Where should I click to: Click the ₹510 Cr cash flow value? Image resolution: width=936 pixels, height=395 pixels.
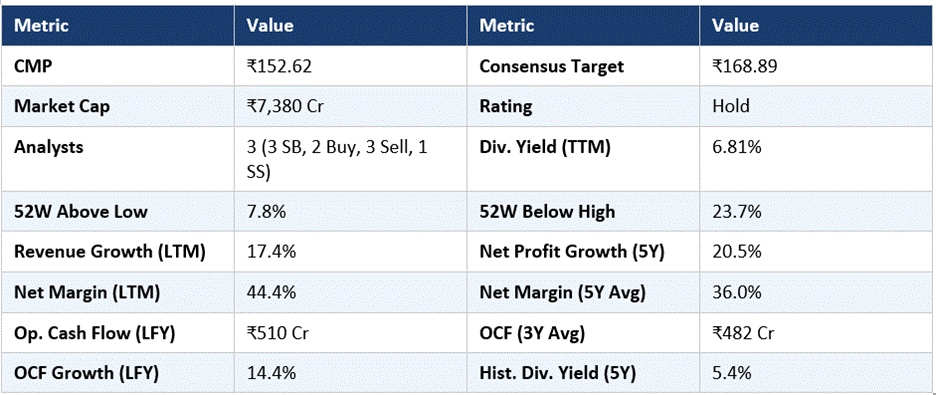pos(277,334)
